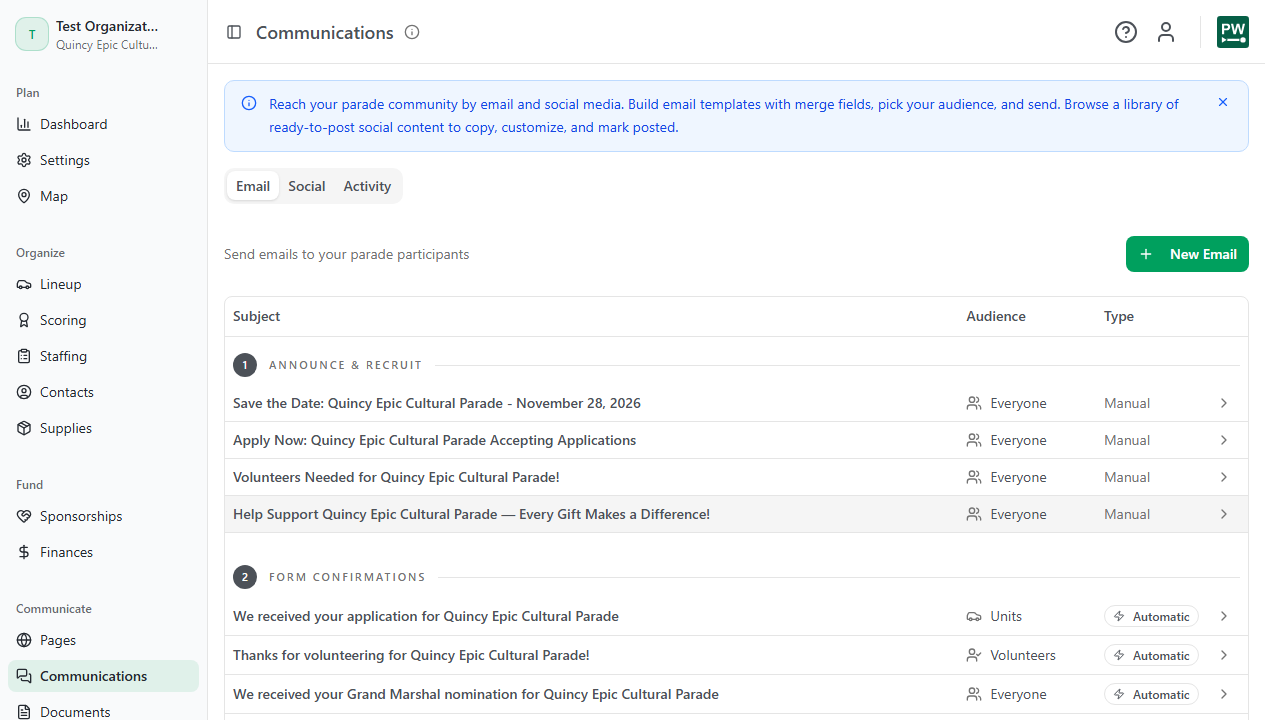Expand the Help Support row chevron

1224,514
